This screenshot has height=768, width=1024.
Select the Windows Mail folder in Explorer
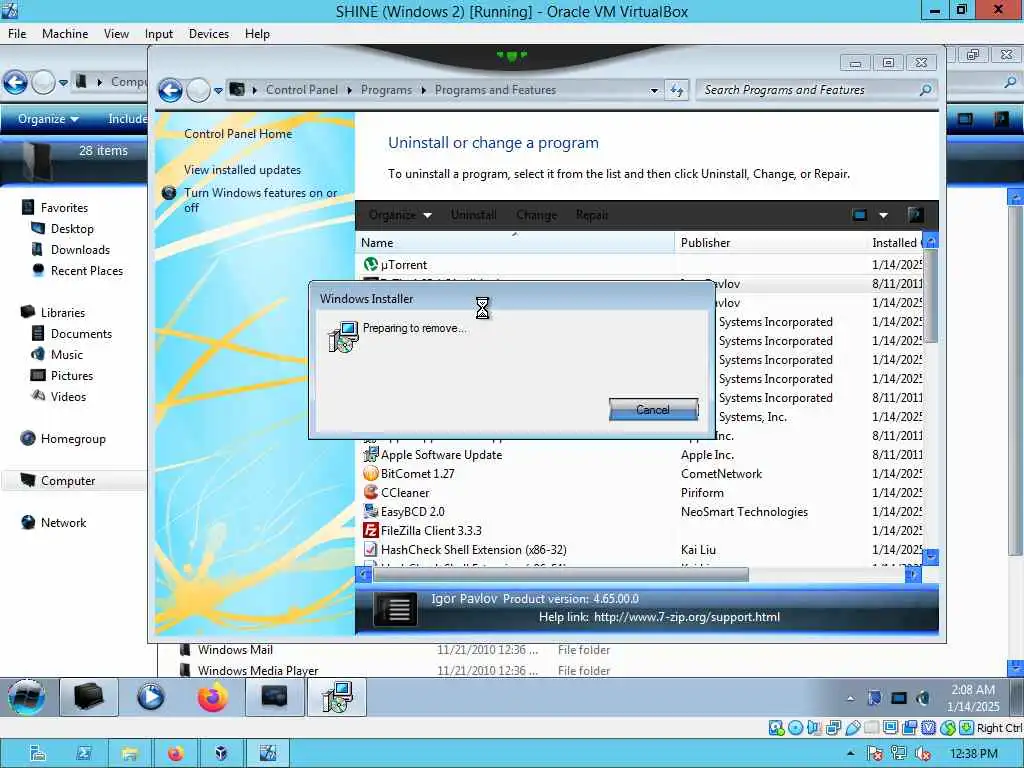click(x=235, y=650)
